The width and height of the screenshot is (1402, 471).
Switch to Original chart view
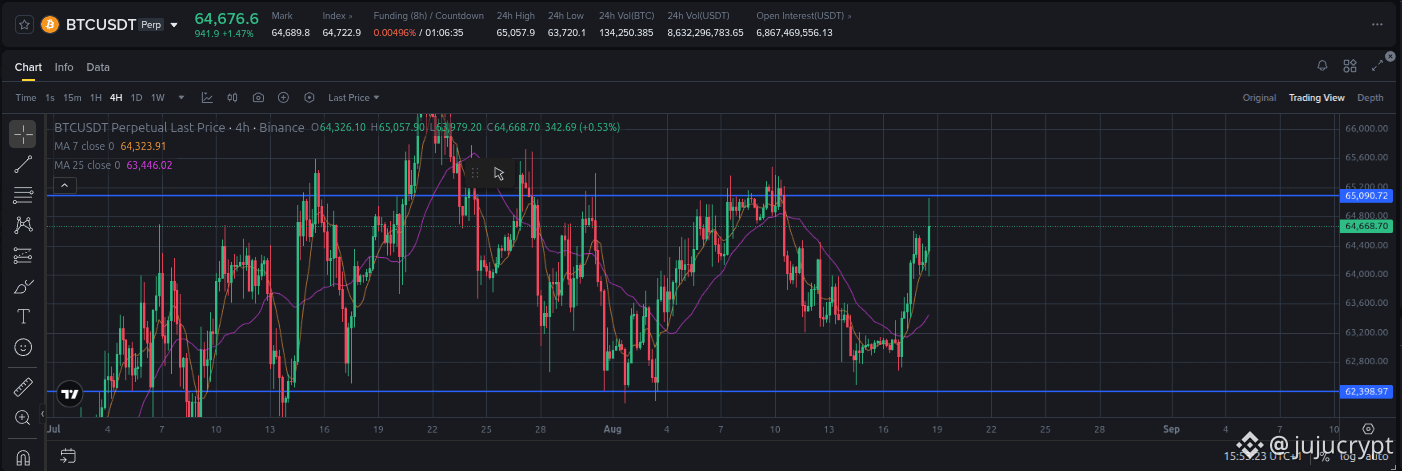(x=1259, y=97)
